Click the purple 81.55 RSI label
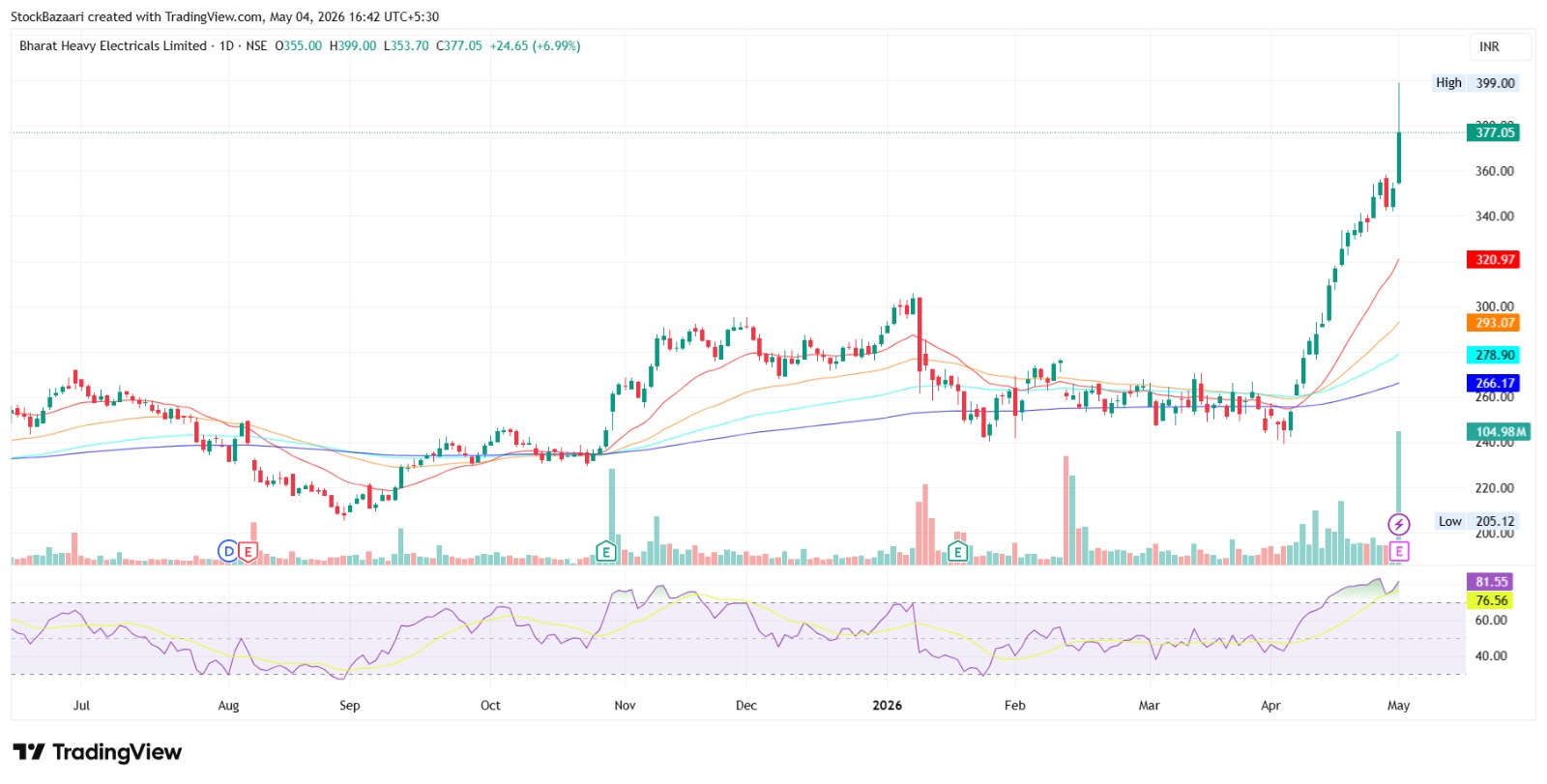Image resolution: width=1547 pixels, height=784 pixels. click(1491, 582)
